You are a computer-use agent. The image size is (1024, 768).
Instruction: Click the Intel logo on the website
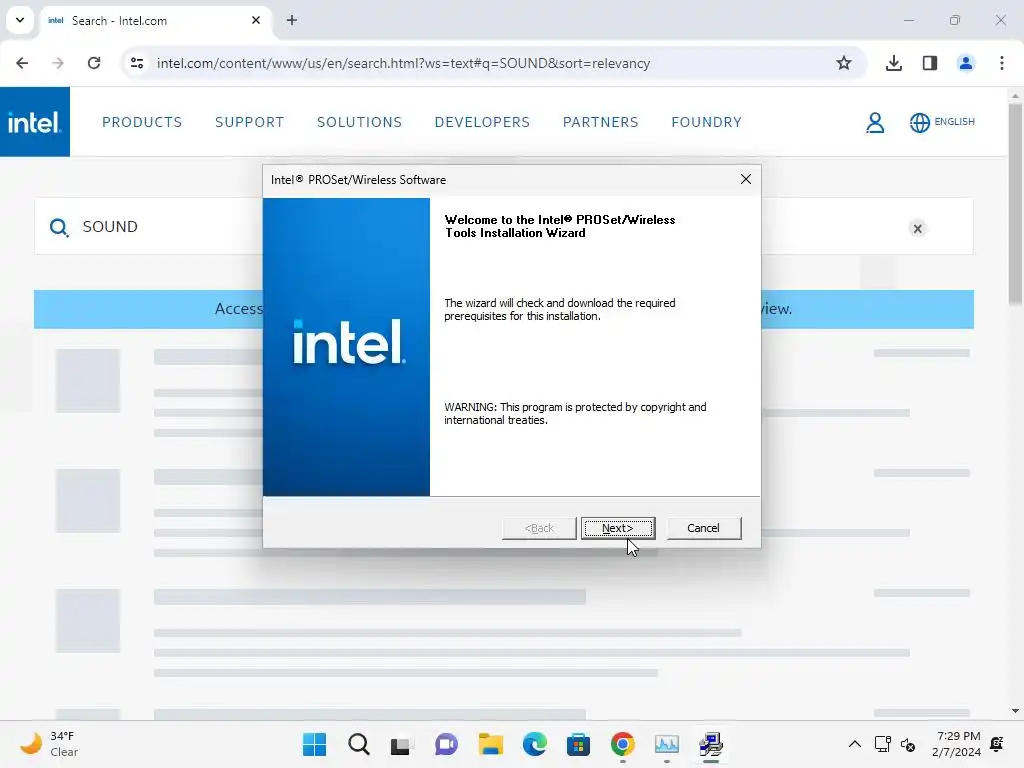point(35,122)
